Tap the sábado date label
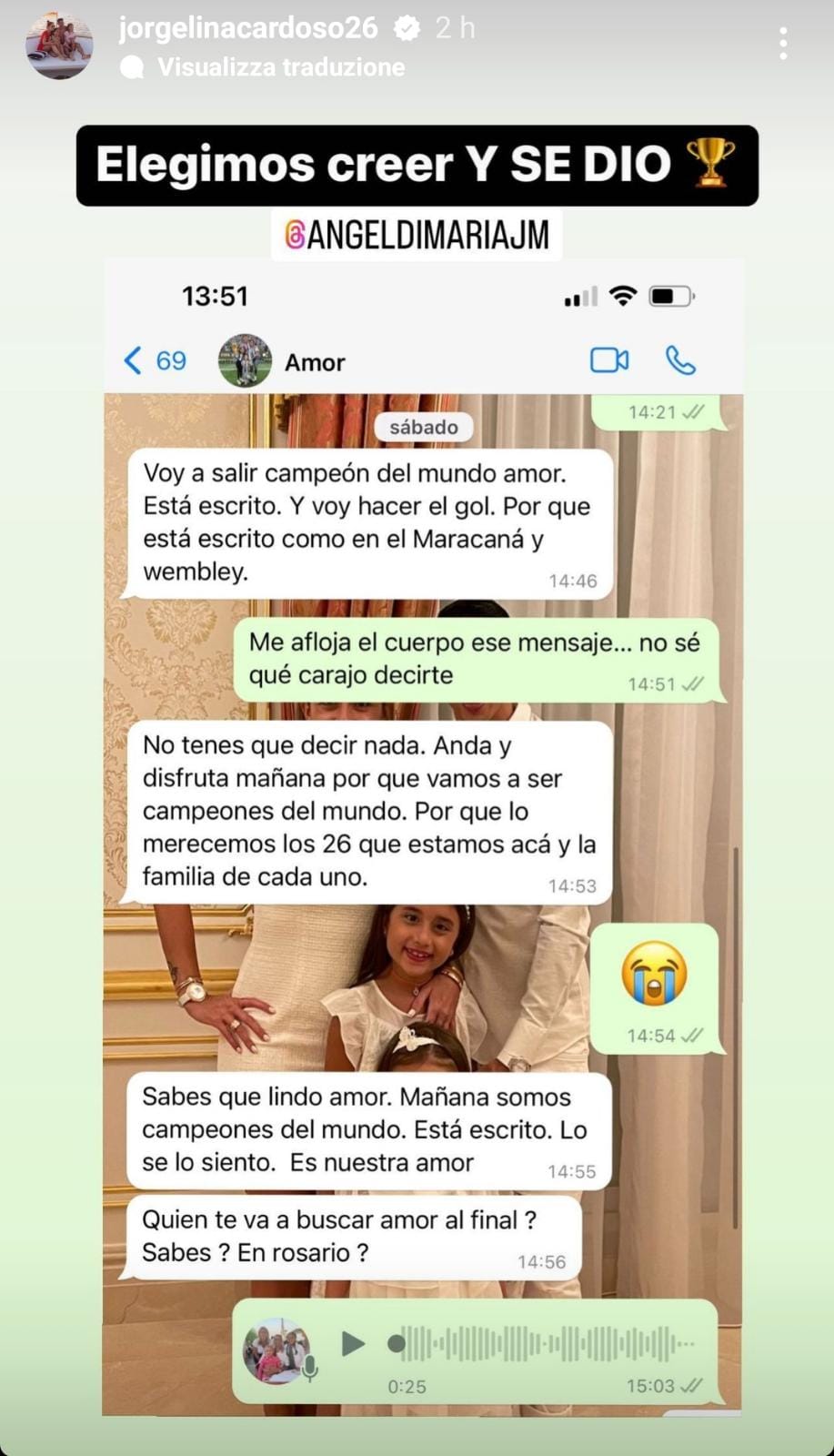The image size is (834, 1456). (x=424, y=427)
